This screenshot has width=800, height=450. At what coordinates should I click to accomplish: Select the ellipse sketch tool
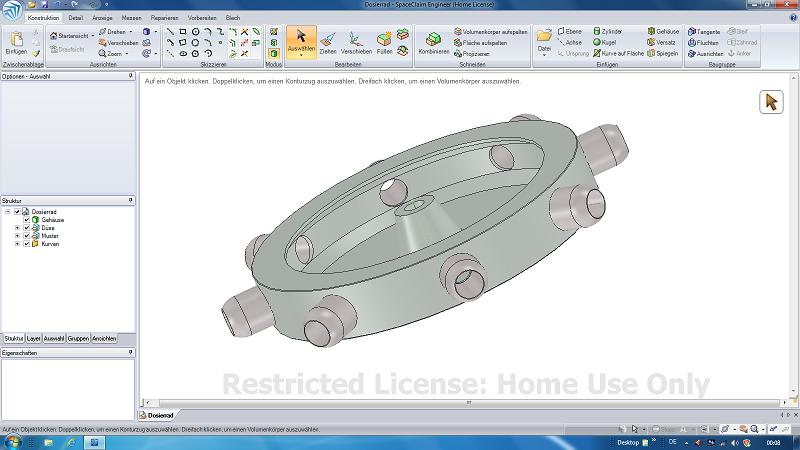point(183,54)
